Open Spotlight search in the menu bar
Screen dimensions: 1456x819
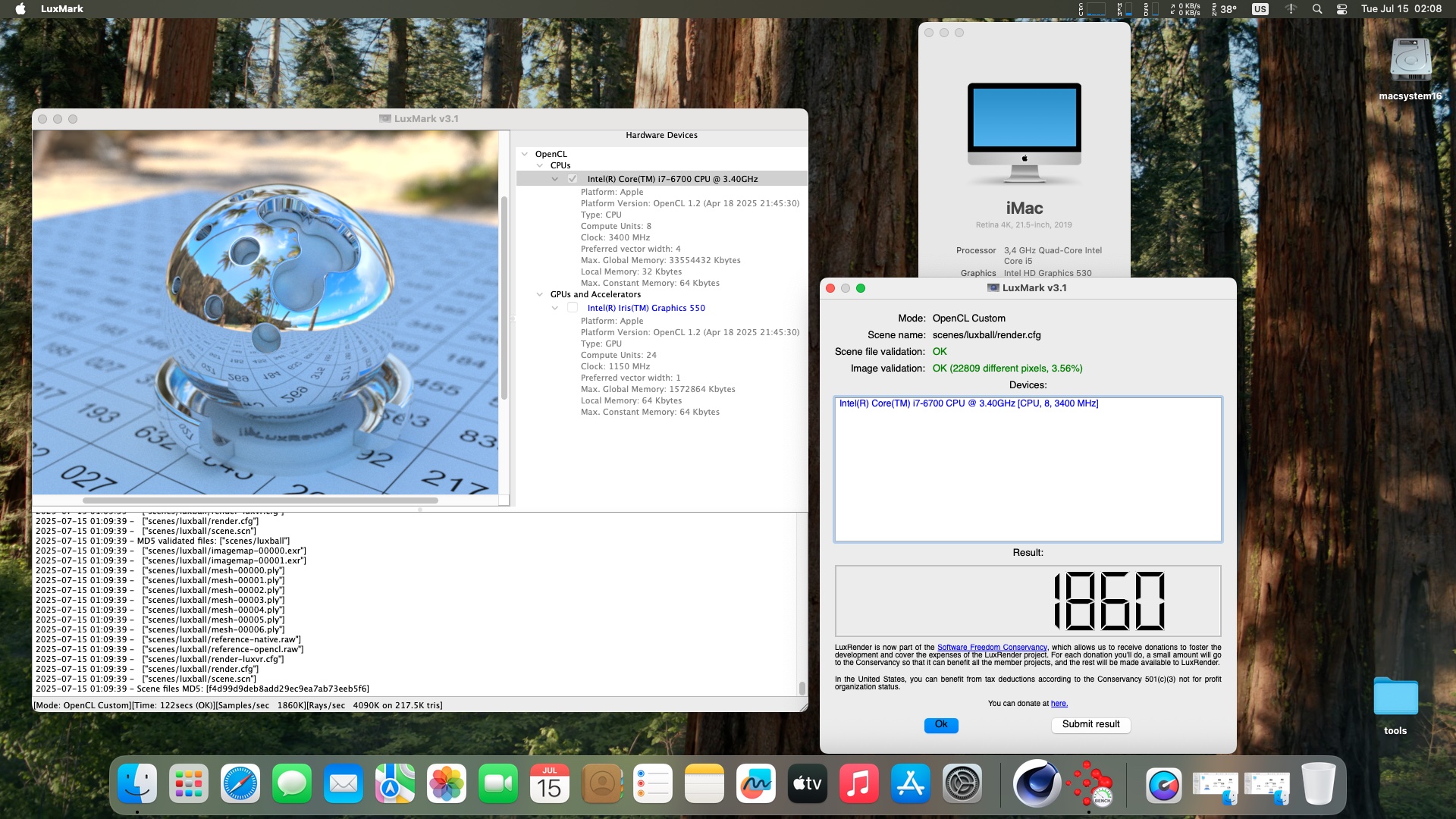point(1317,9)
